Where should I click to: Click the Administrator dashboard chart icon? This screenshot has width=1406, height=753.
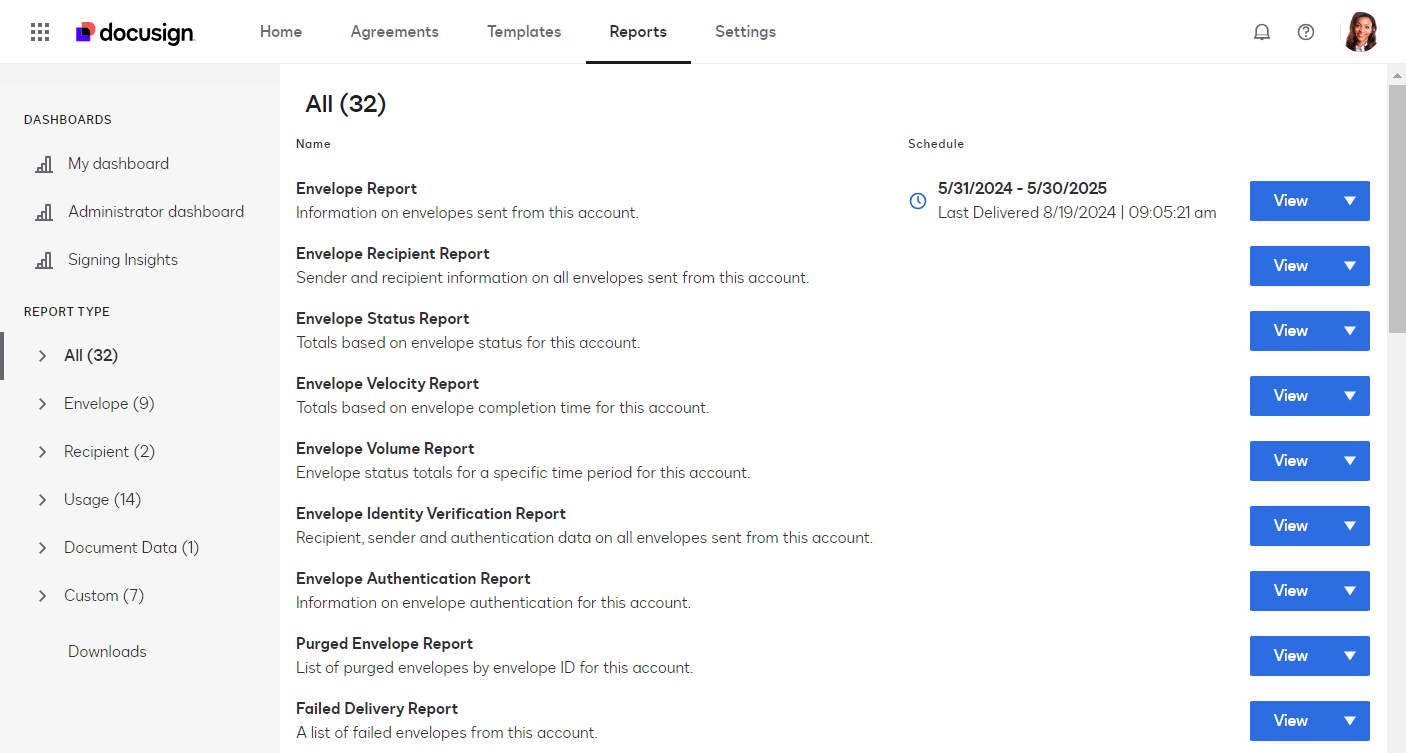pyautogui.click(x=44, y=212)
